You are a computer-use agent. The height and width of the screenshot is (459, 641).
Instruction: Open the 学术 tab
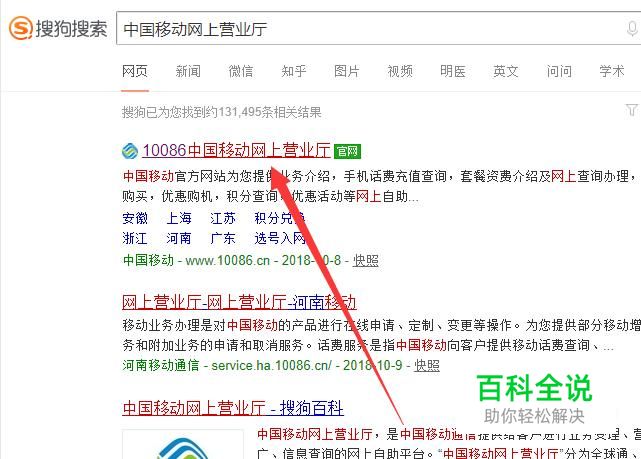[612, 71]
